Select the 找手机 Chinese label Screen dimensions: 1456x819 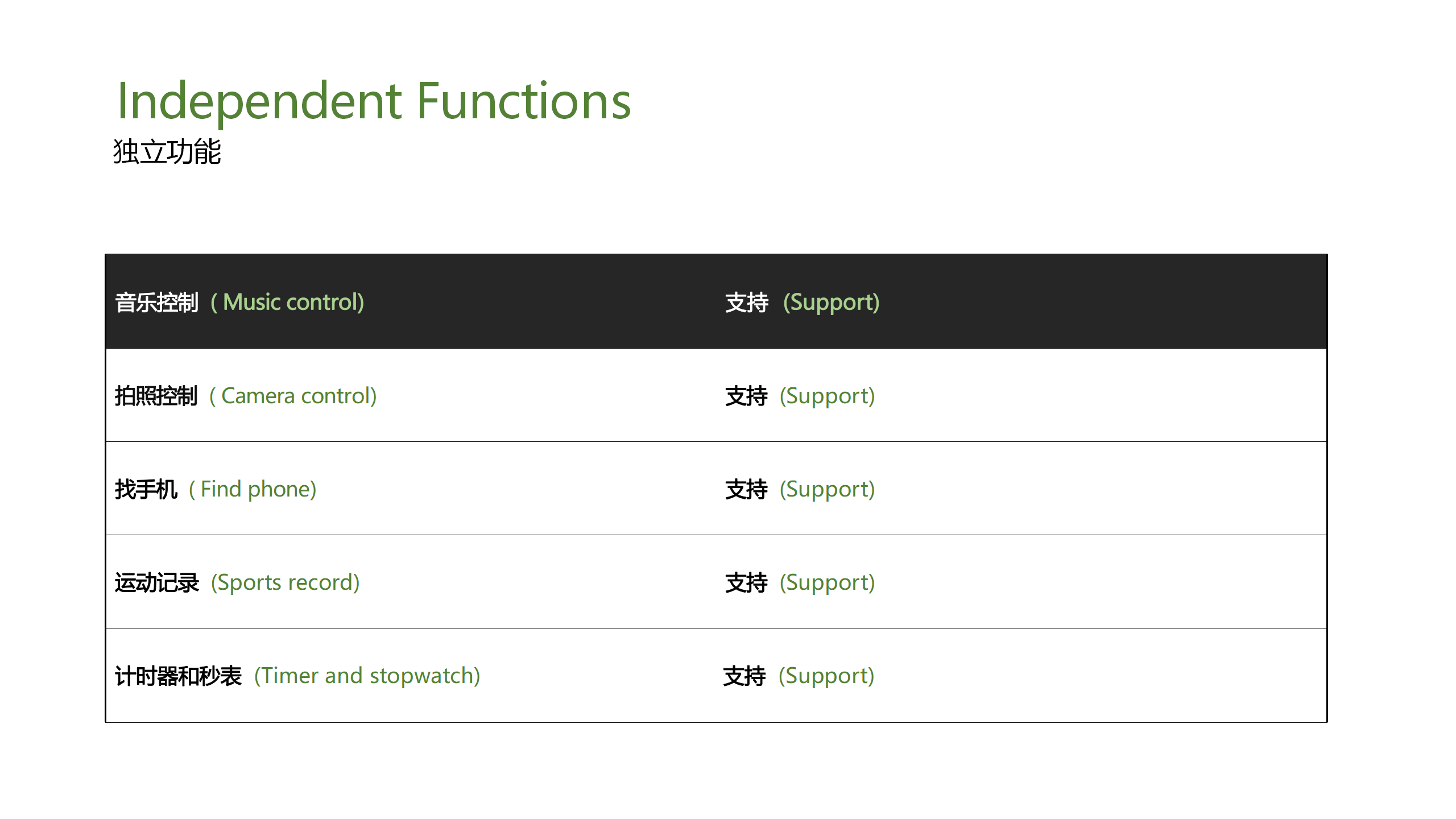pos(146,489)
